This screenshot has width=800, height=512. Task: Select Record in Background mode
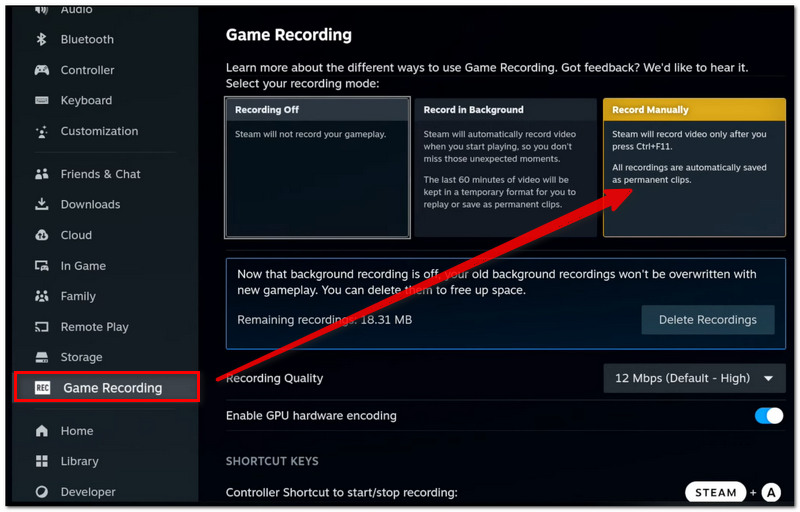[x=505, y=167]
